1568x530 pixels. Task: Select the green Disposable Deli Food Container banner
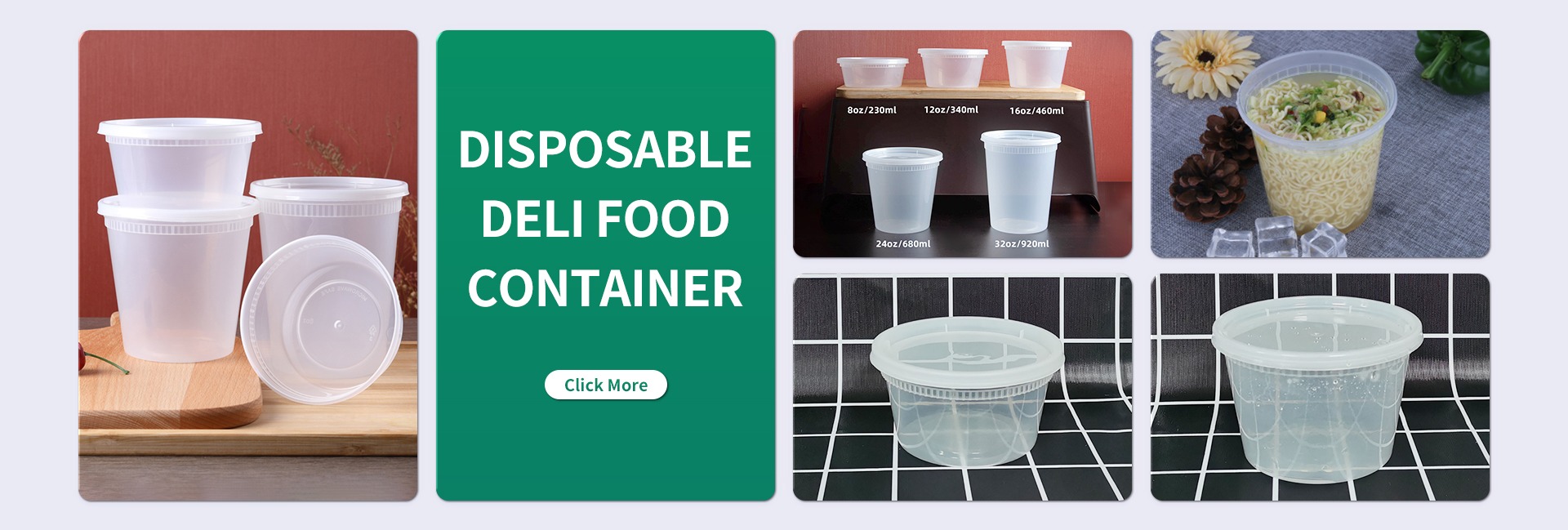(x=605, y=265)
